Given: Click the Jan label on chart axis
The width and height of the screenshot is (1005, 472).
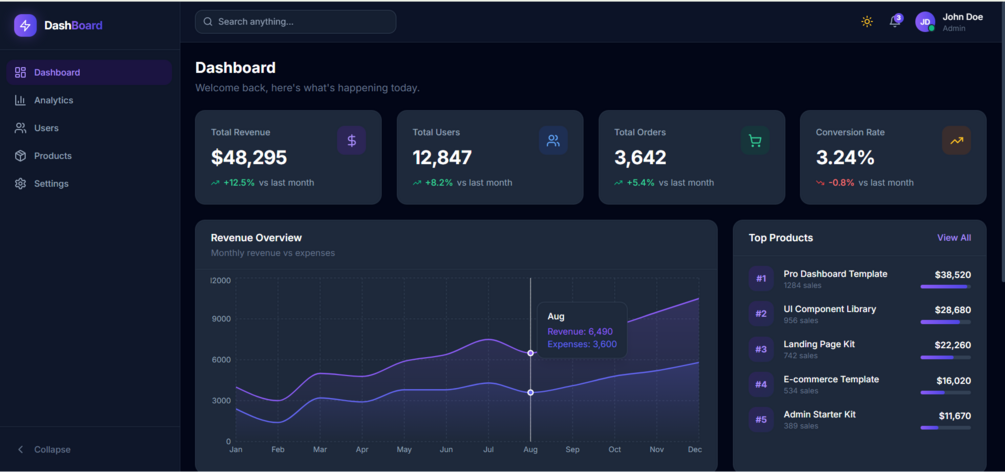Looking at the screenshot, I should pyautogui.click(x=236, y=450).
